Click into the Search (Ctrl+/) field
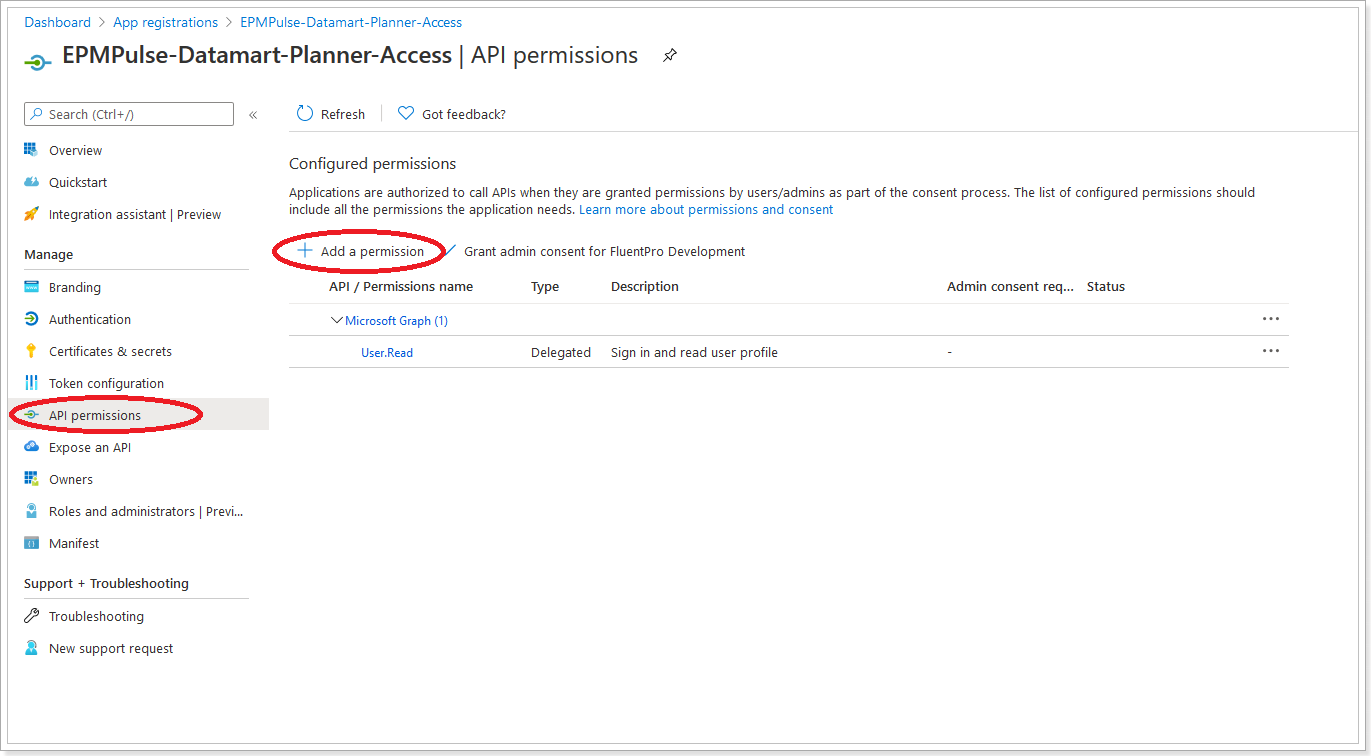1371x756 pixels. point(129,114)
